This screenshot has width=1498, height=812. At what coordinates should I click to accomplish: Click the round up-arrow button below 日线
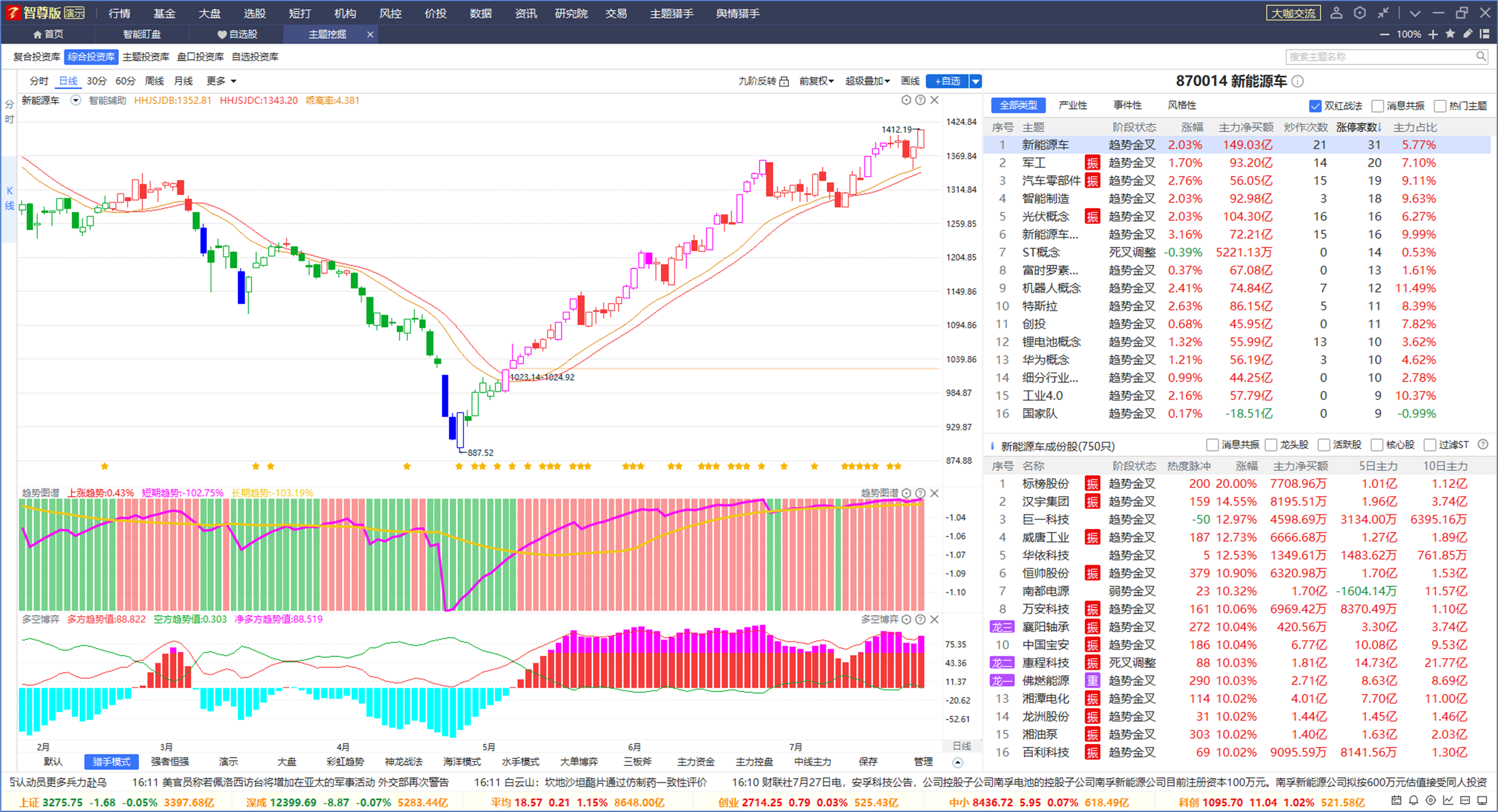tap(958, 762)
